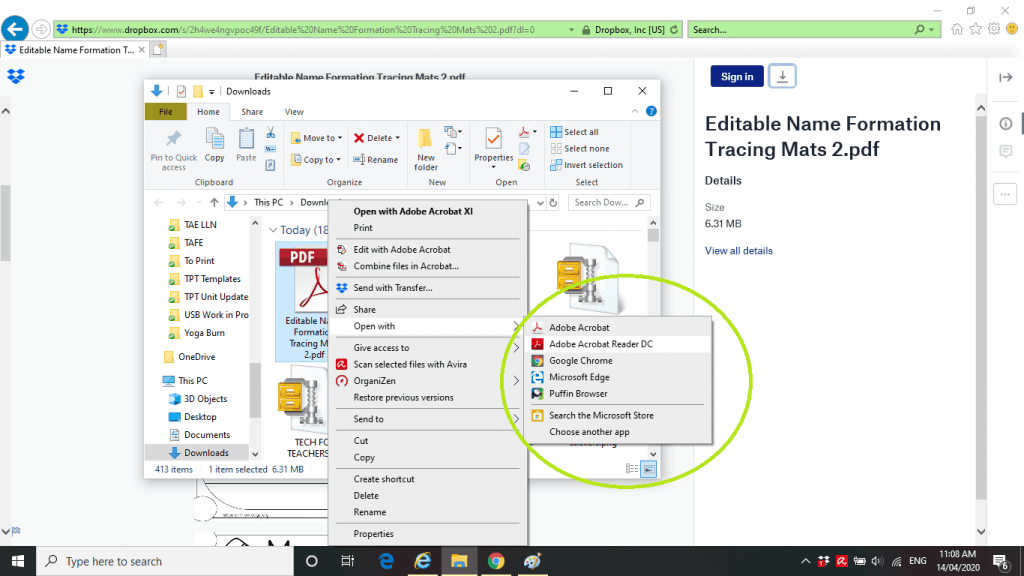Image resolution: width=1024 pixels, height=576 pixels.
Task: Open View all details link
Action: tap(739, 251)
